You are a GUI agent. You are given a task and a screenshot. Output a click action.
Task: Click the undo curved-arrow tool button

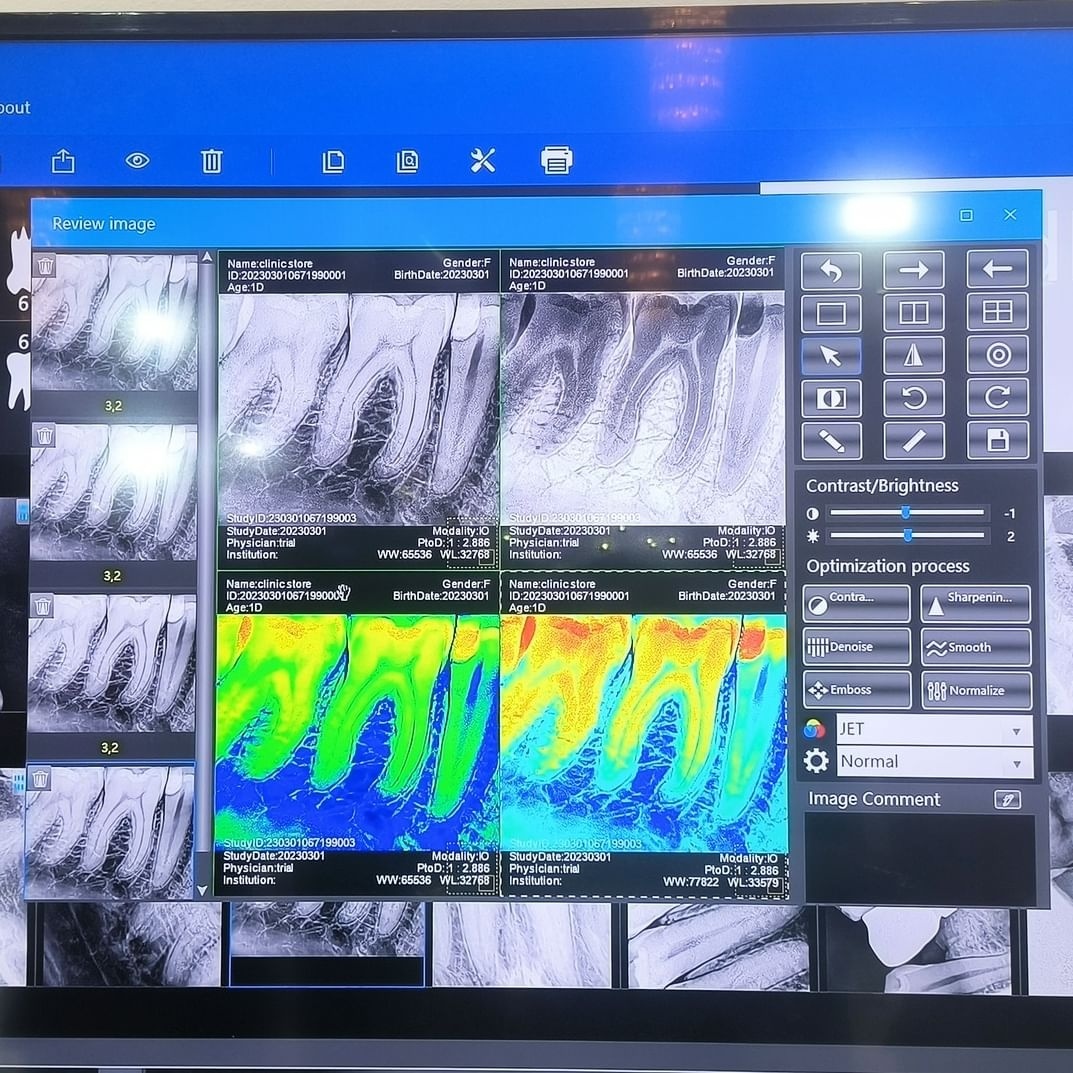coord(831,270)
